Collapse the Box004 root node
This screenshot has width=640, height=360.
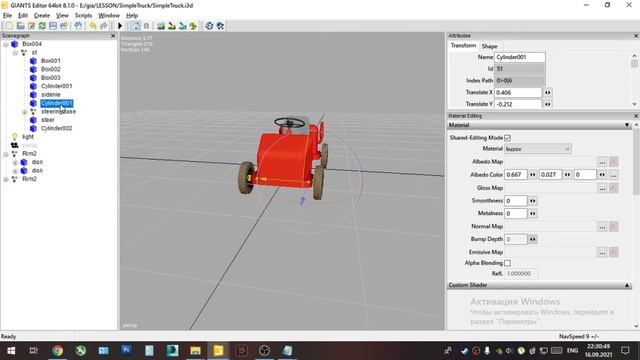(6, 44)
